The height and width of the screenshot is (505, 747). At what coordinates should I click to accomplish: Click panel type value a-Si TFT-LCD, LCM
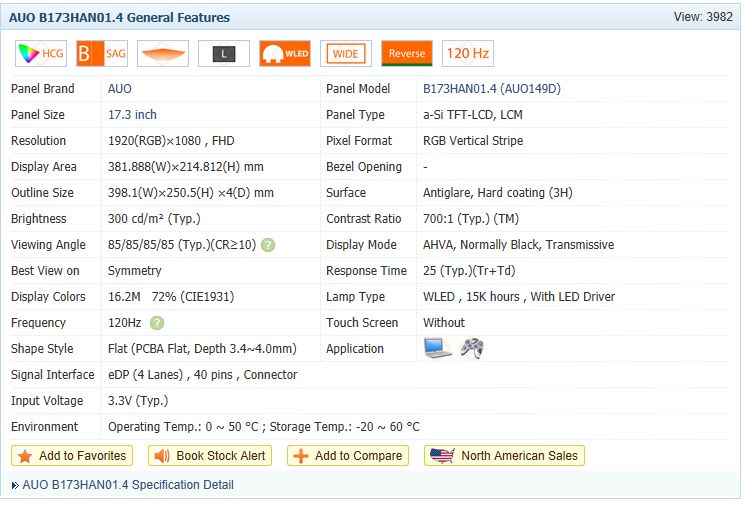point(473,115)
